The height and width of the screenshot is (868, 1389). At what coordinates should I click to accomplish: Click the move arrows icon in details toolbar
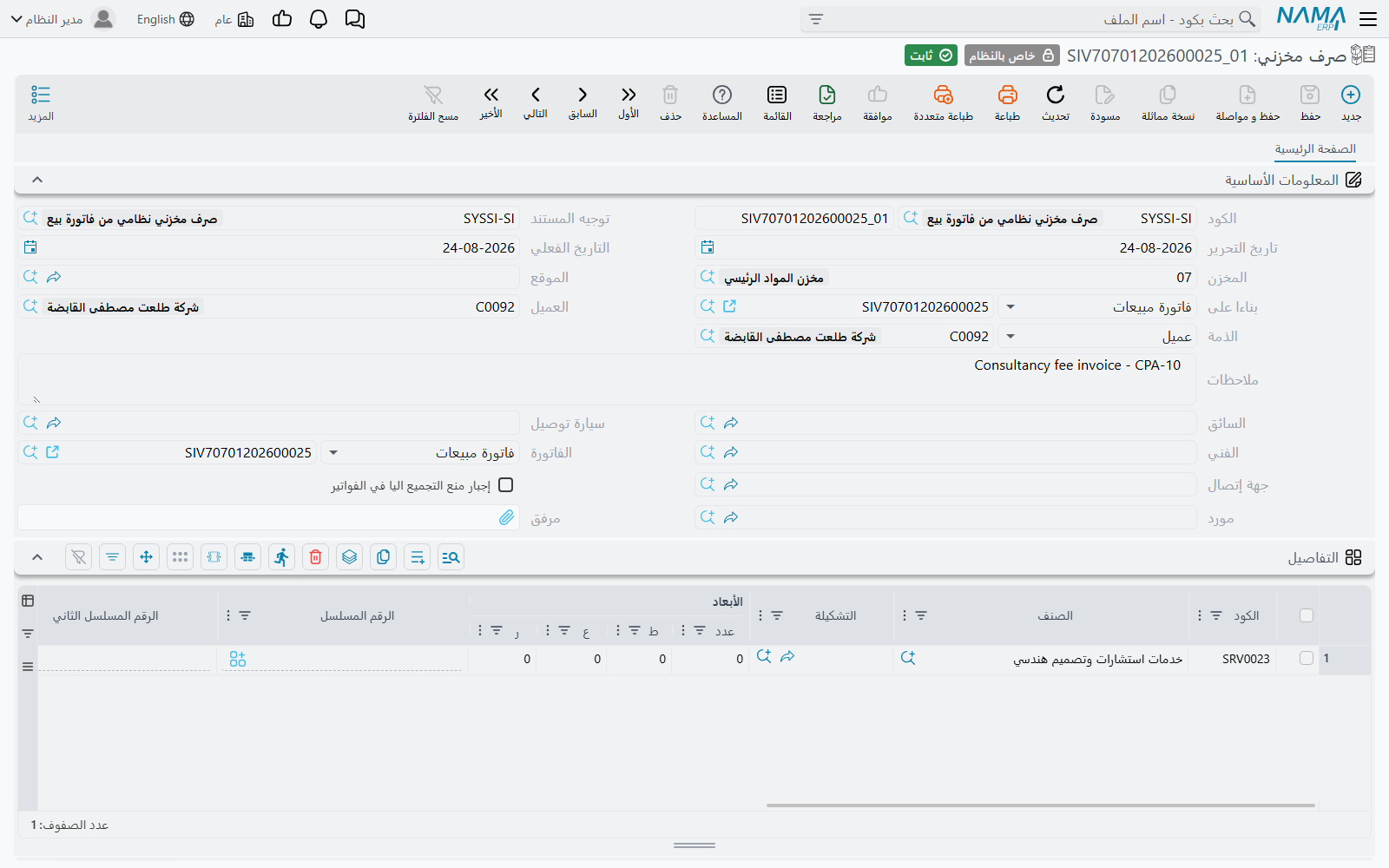pyautogui.click(x=147, y=557)
